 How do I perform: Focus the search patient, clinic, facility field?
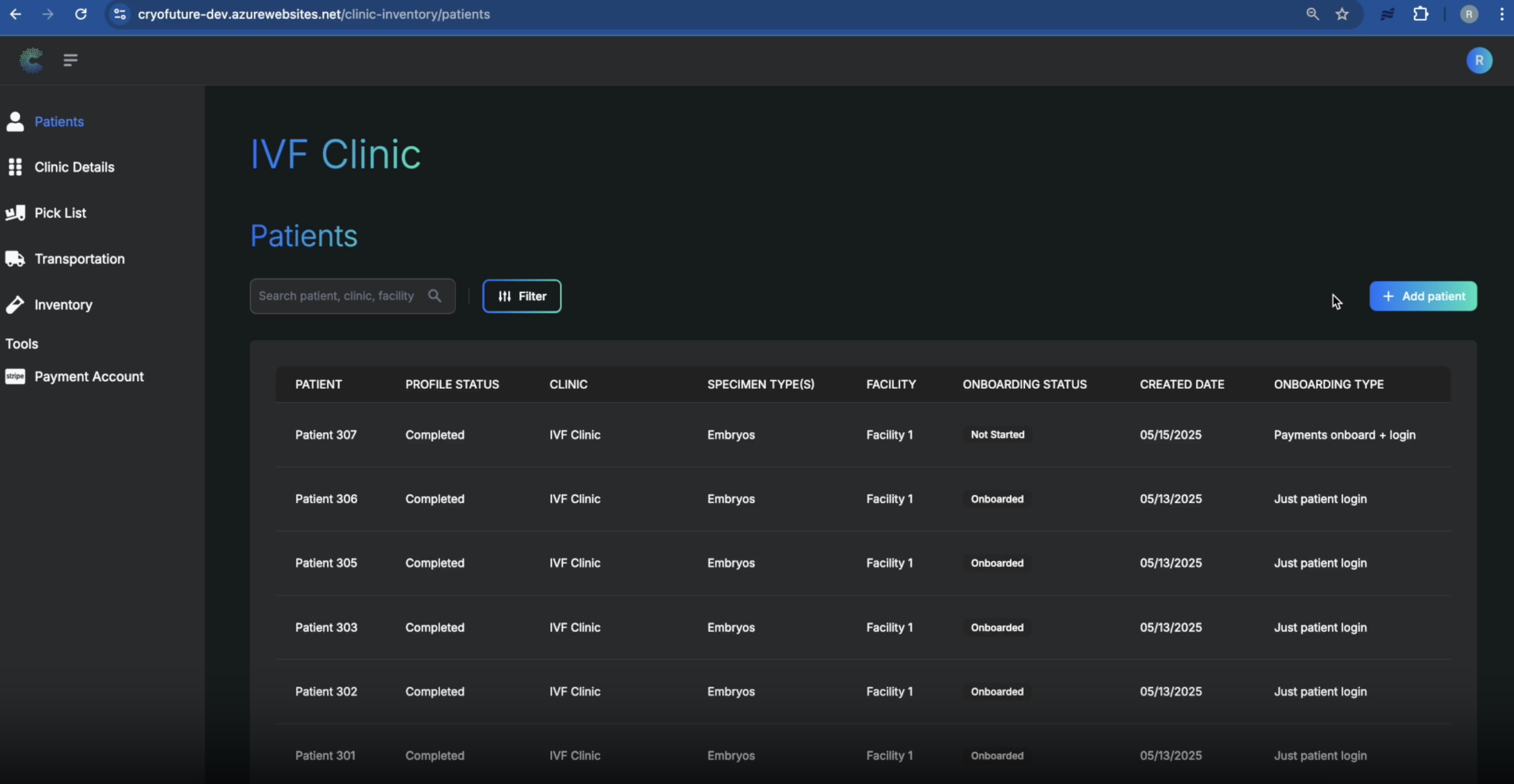336,296
